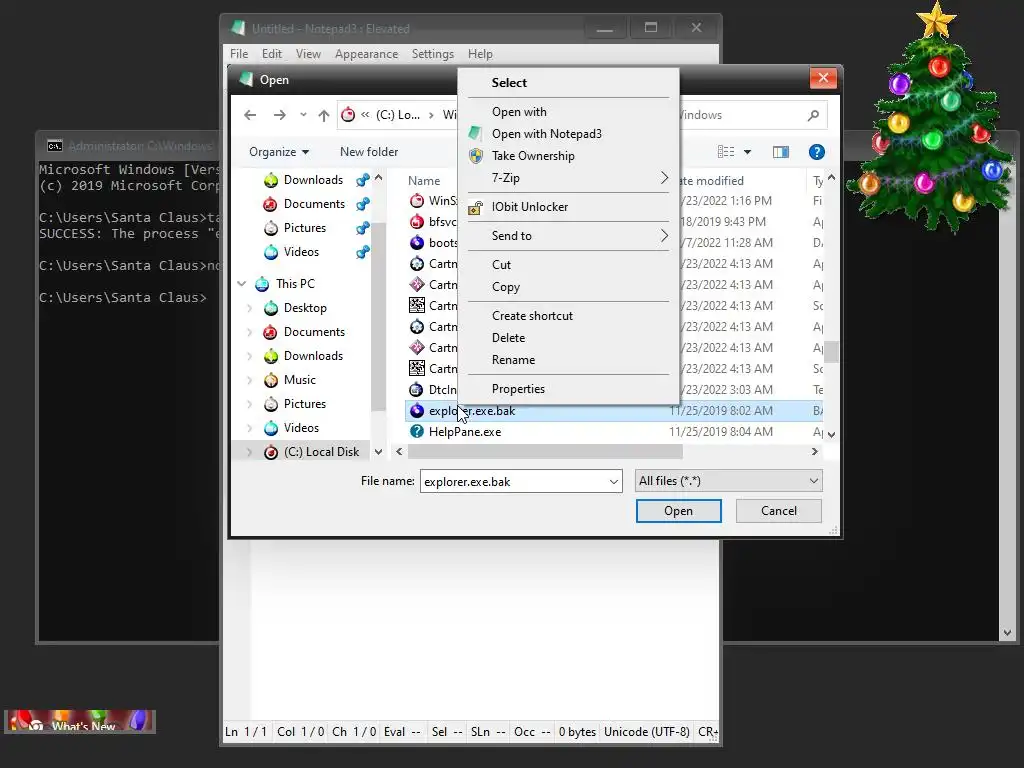The image size is (1024, 768).
Task: Click the Notepad3 icon beside Open with Notepad3
Action: 475,133
